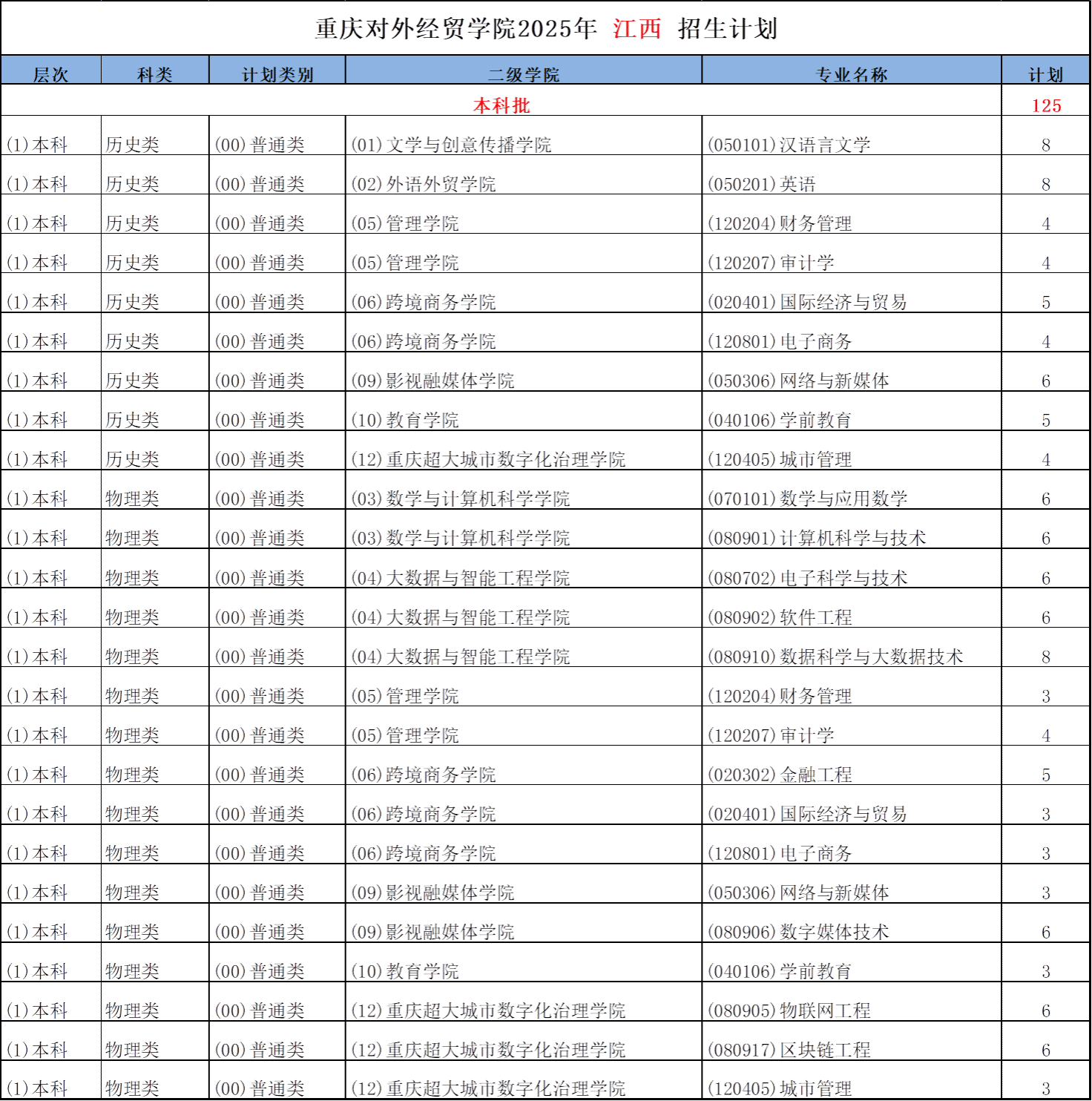Click the 计划类别 column header
1092x1101 pixels.
click(277, 74)
